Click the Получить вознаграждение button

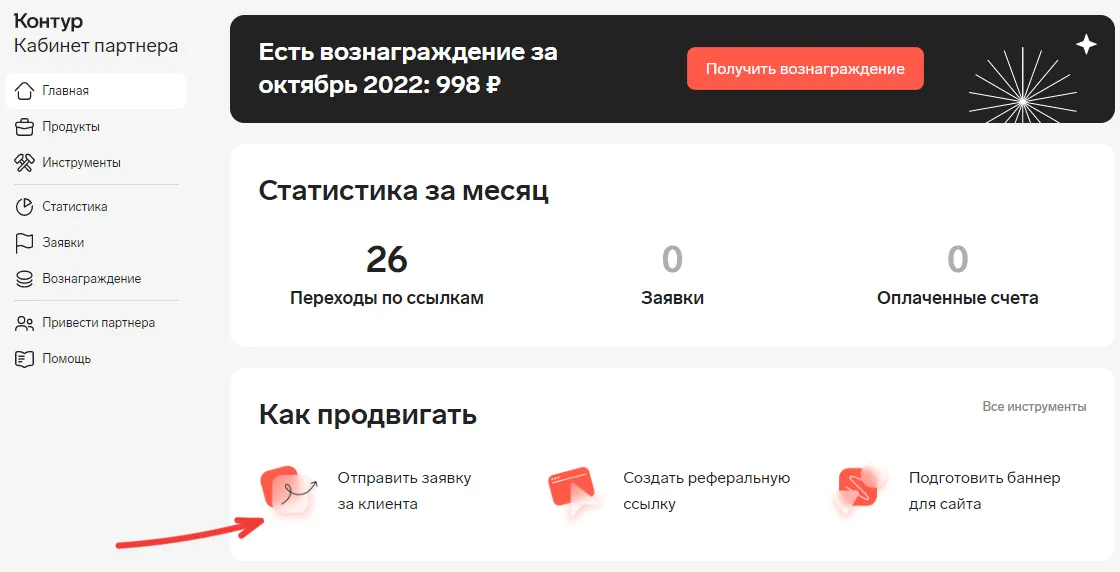[805, 69]
